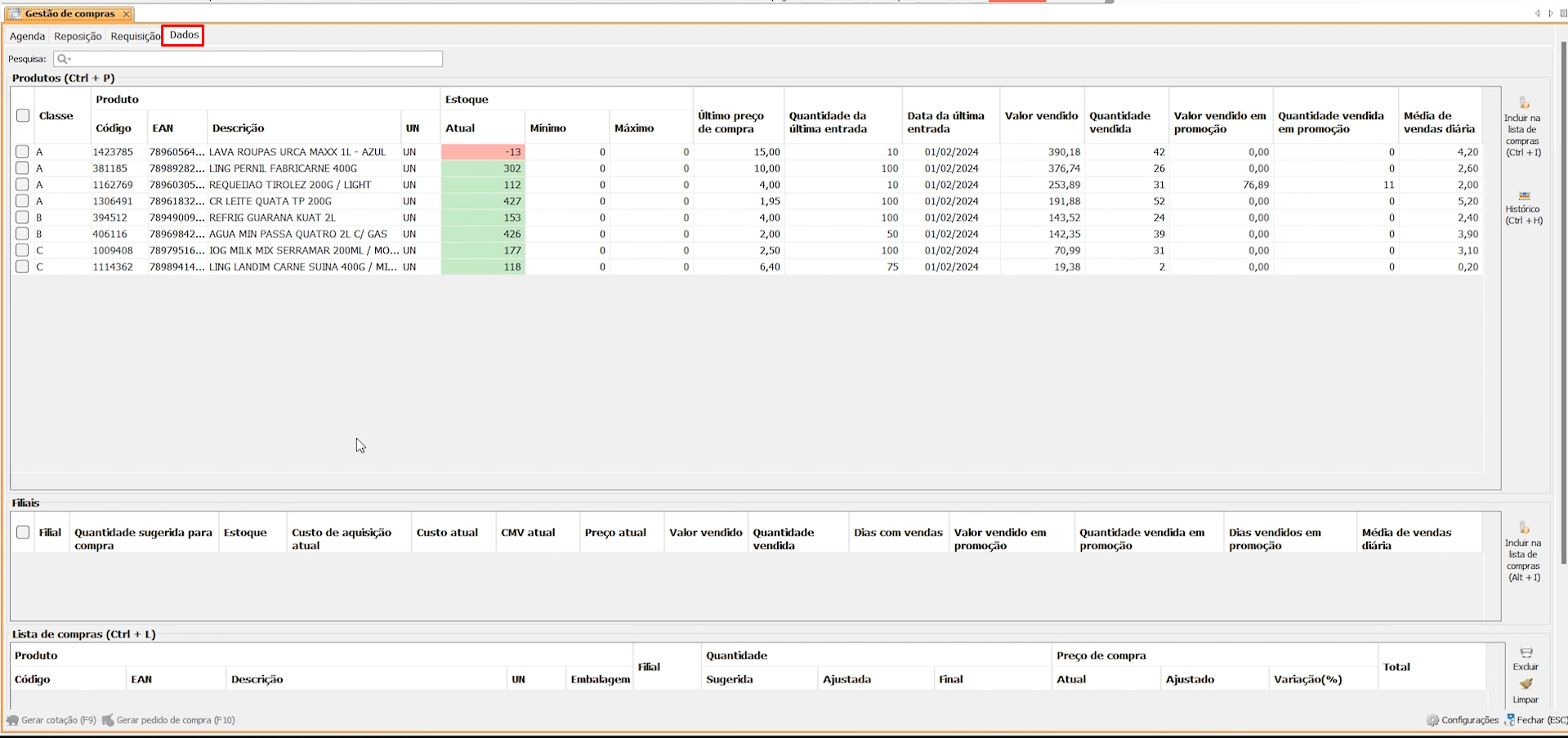The width and height of the screenshot is (1568, 738).
Task: Switch to the Requisição tab
Action: 136,36
